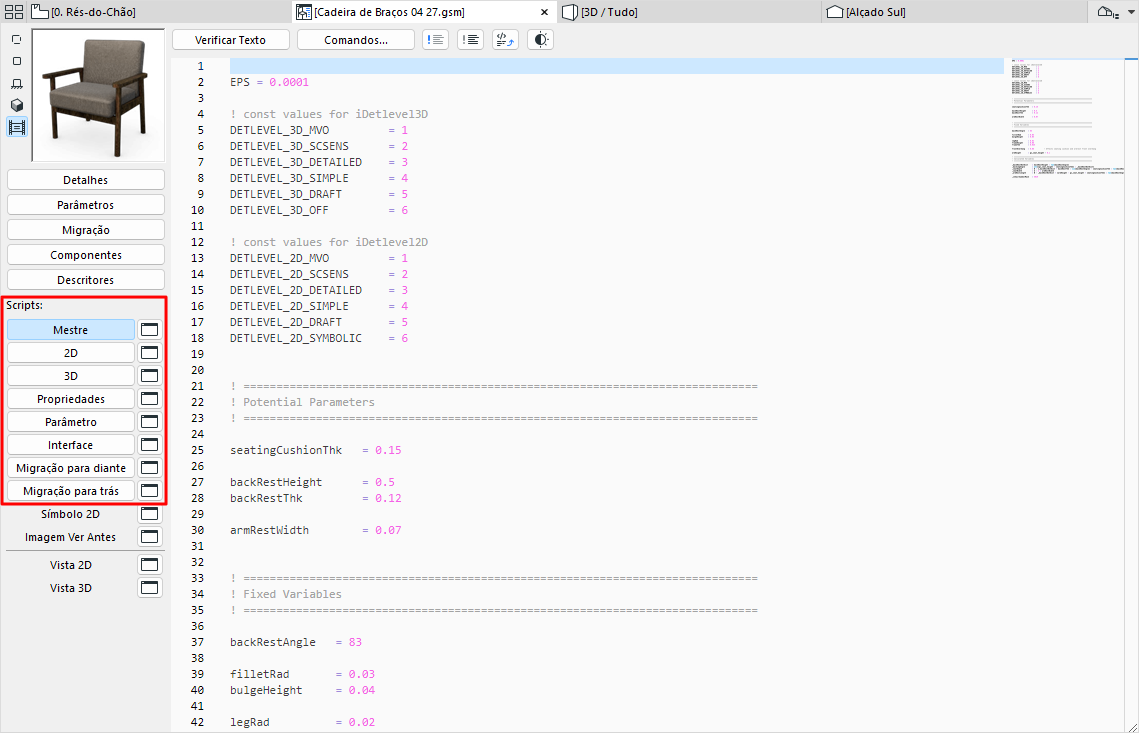Toggle the second warning list icon
This screenshot has width=1139, height=733.
tap(470, 39)
